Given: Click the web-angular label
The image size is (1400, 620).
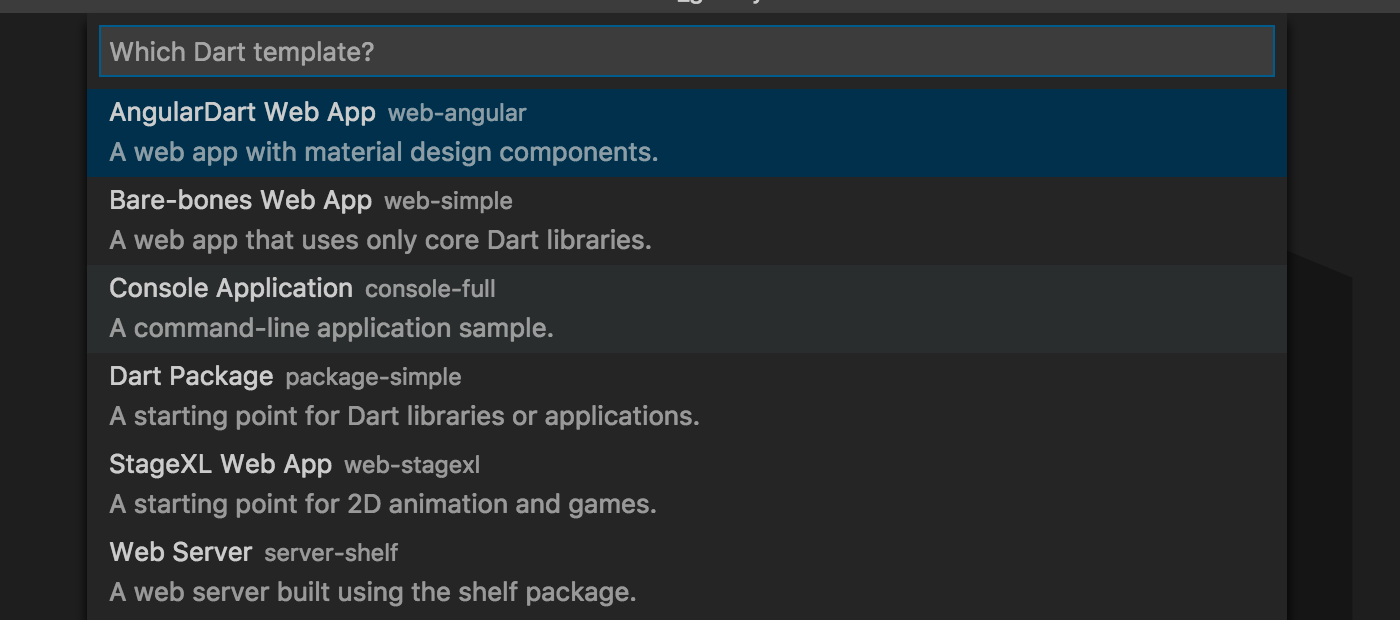Looking at the screenshot, I should tap(456, 113).
